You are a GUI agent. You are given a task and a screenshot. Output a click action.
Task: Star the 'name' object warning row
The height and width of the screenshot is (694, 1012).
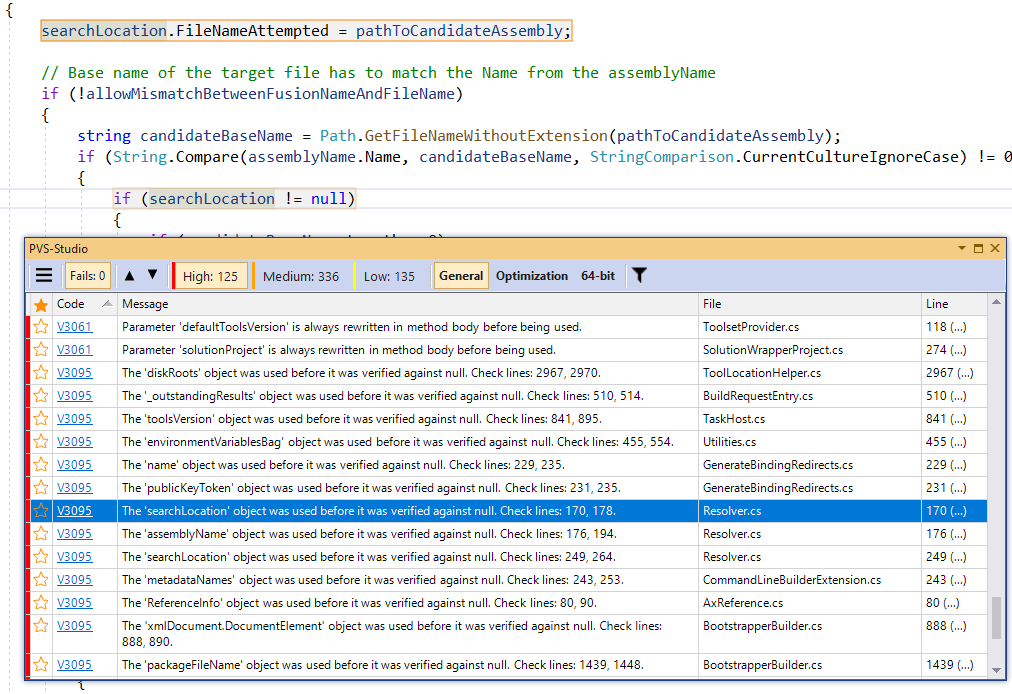tap(41, 465)
